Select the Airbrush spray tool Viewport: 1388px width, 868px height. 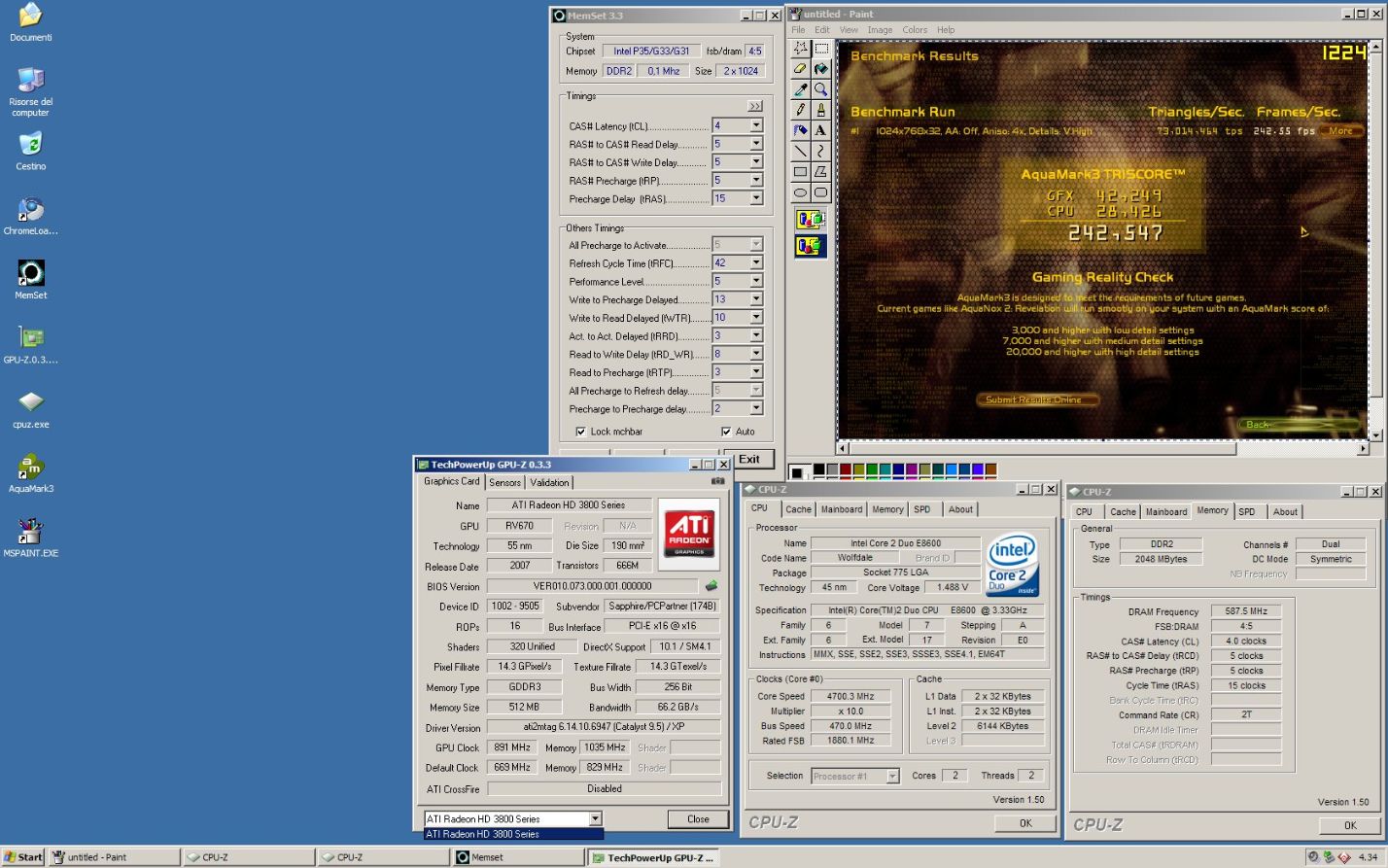[x=800, y=130]
